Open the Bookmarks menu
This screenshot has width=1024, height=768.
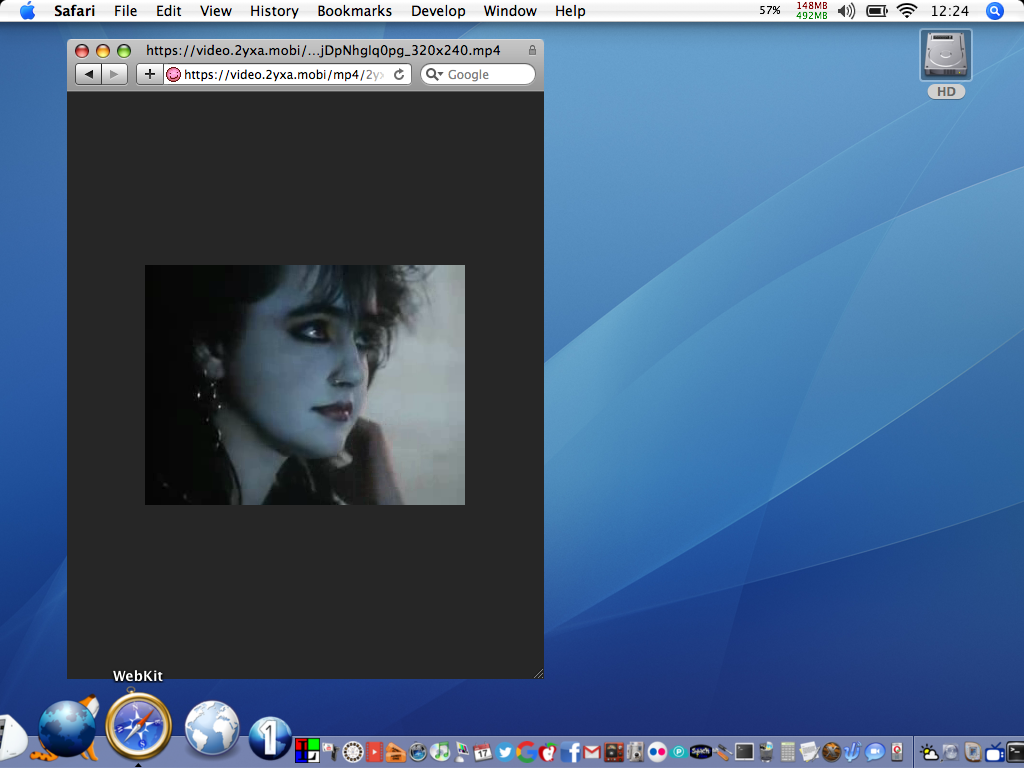click(x=355, y=11)
